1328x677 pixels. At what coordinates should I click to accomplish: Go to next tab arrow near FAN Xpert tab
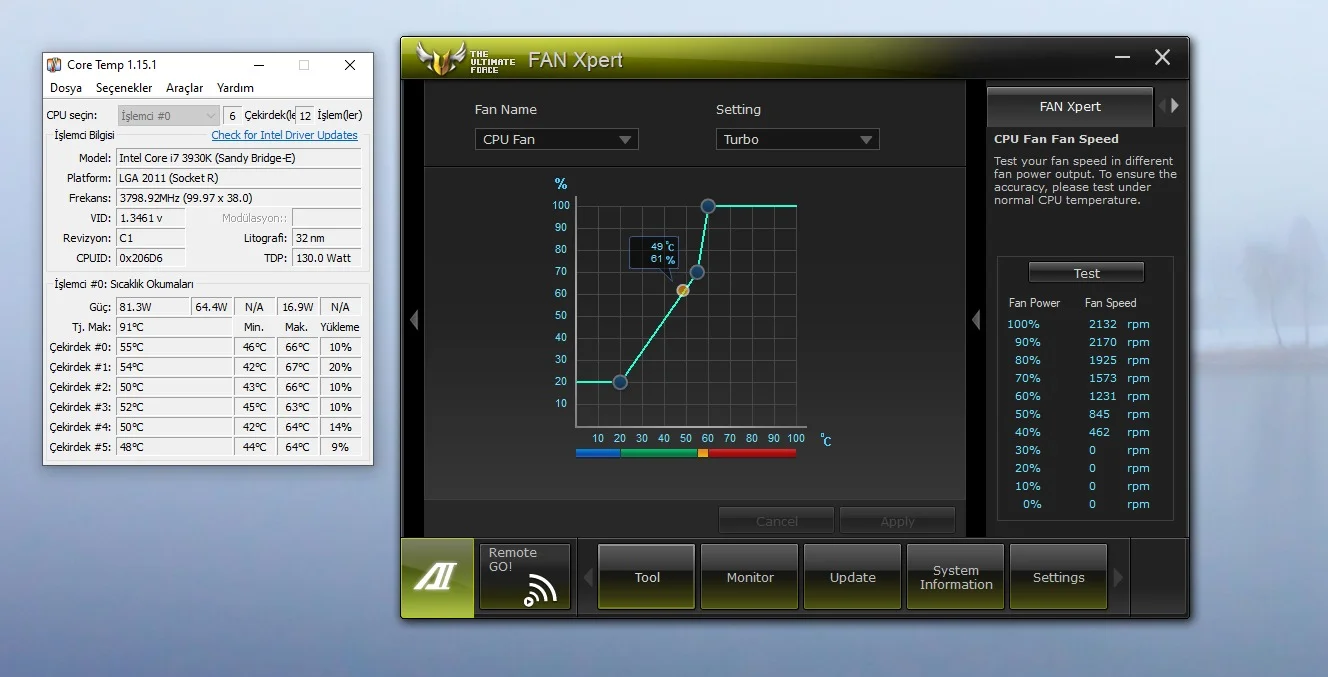(1176, 105)
